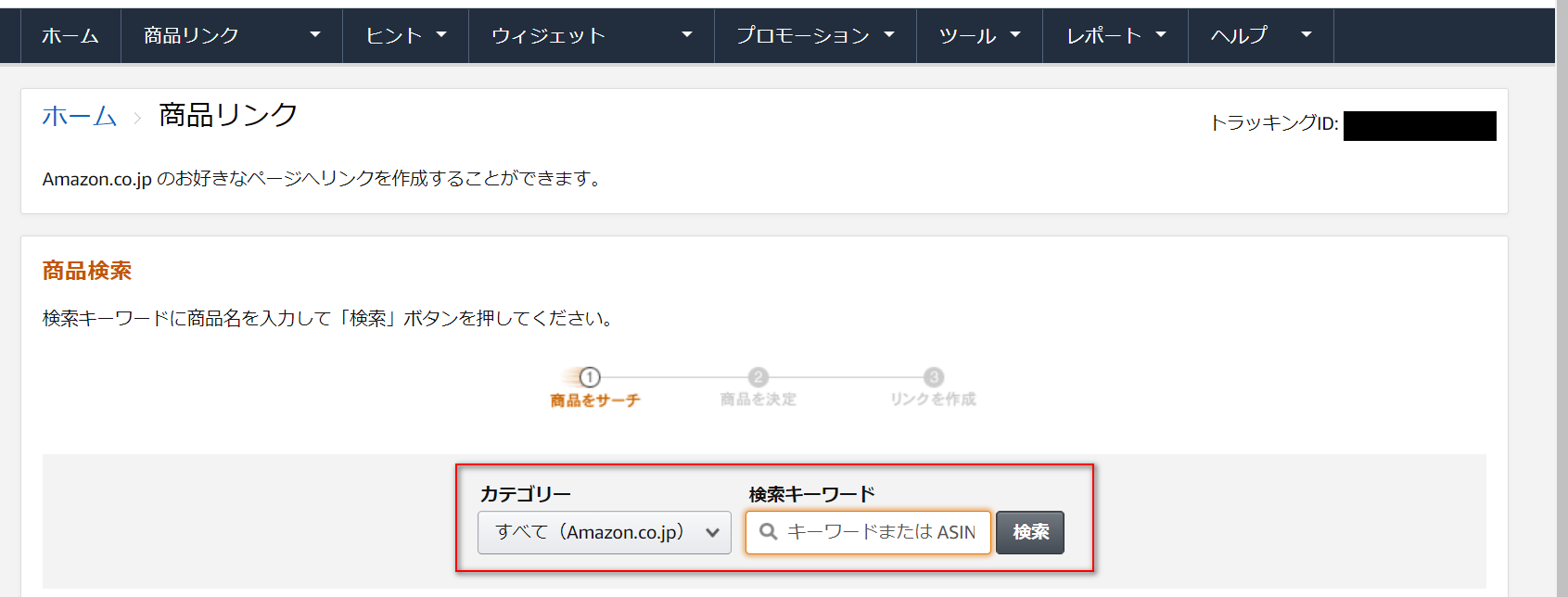Expand the arrow next to プロモーション
Viewport: 1568px width, 597px height.
(889, 35)
